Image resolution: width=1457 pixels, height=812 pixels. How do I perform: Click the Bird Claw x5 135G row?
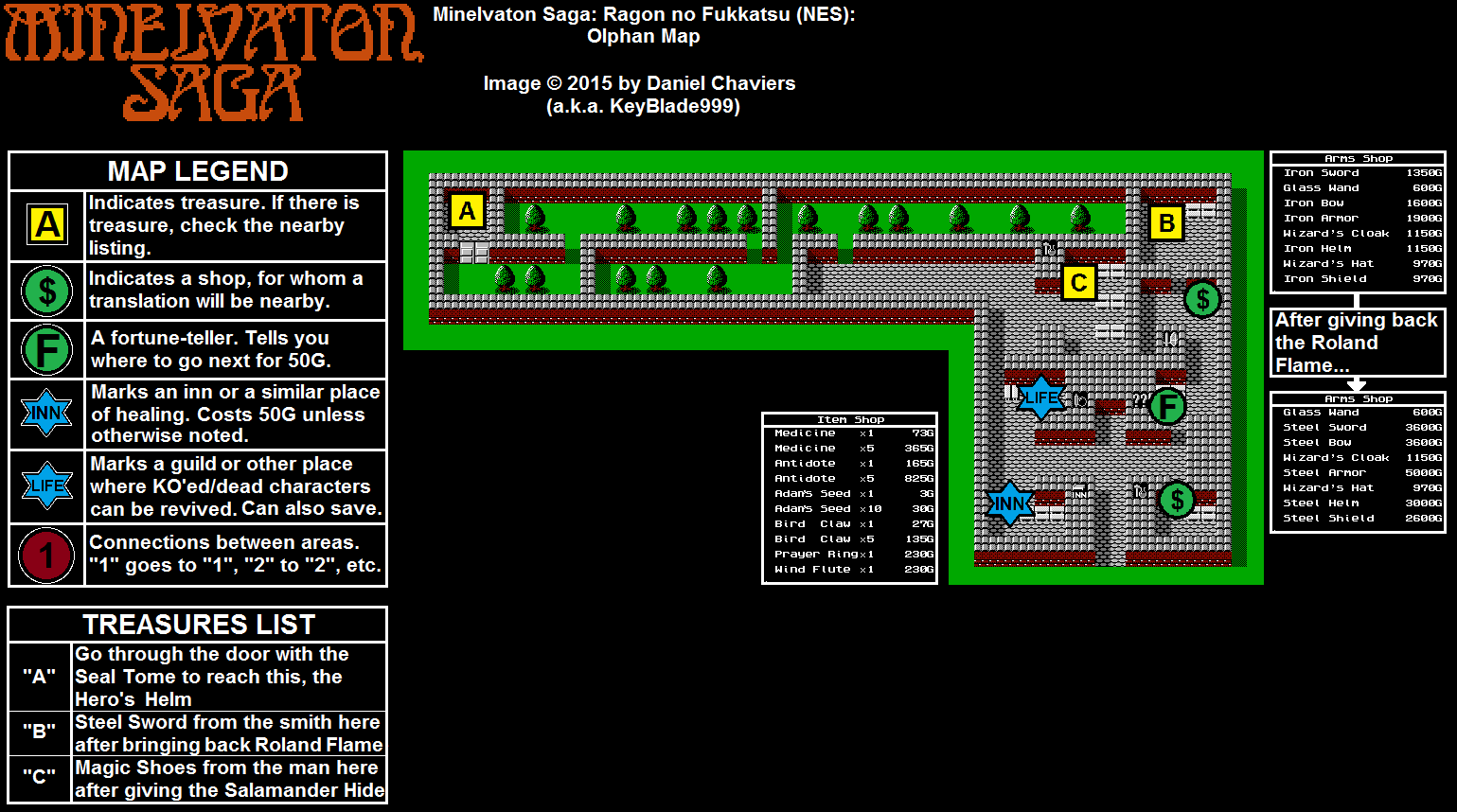click(x=854, y=539)
